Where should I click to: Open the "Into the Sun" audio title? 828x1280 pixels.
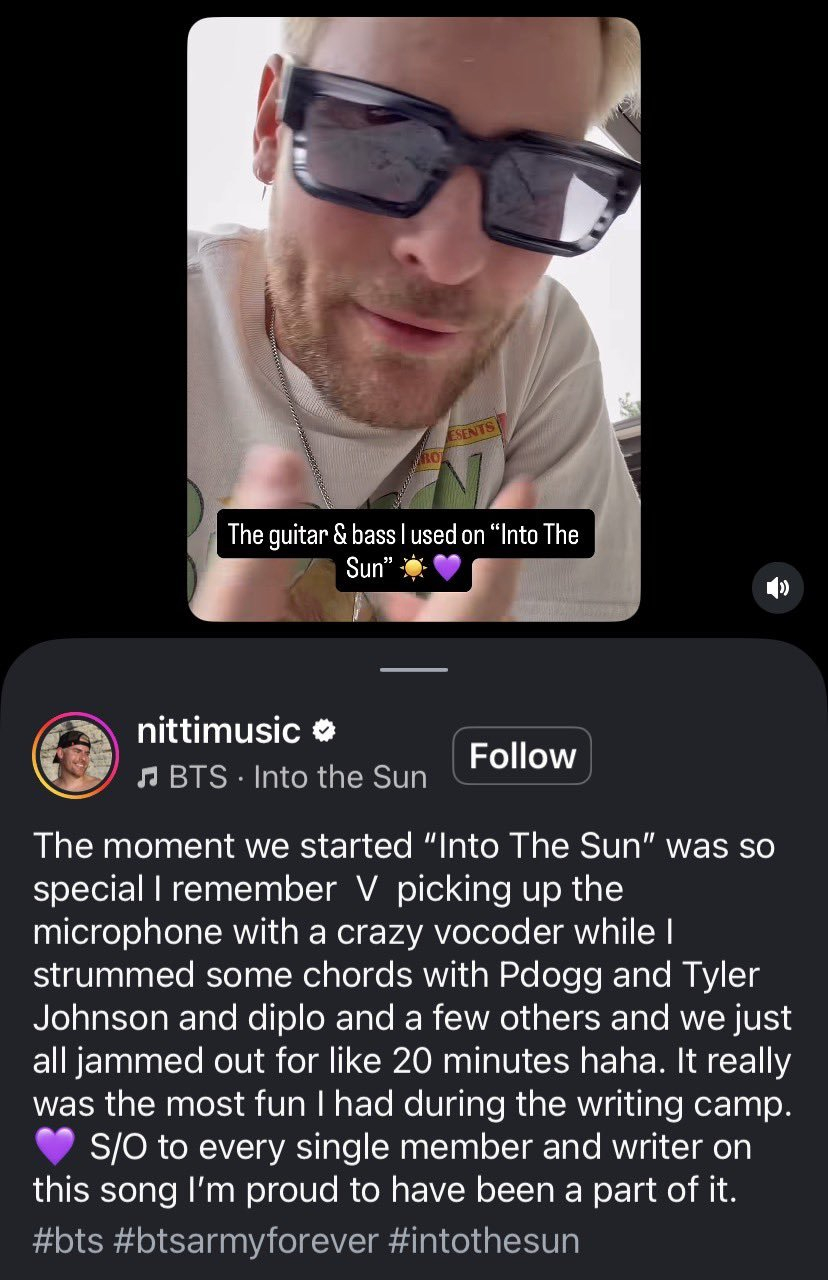pos(340,777)
